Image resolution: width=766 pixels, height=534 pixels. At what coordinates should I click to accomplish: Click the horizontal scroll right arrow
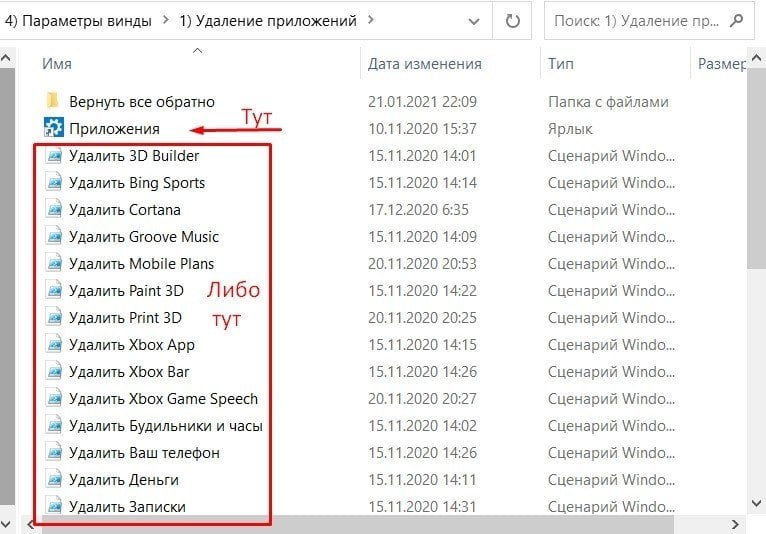click(x=735, y=525)
